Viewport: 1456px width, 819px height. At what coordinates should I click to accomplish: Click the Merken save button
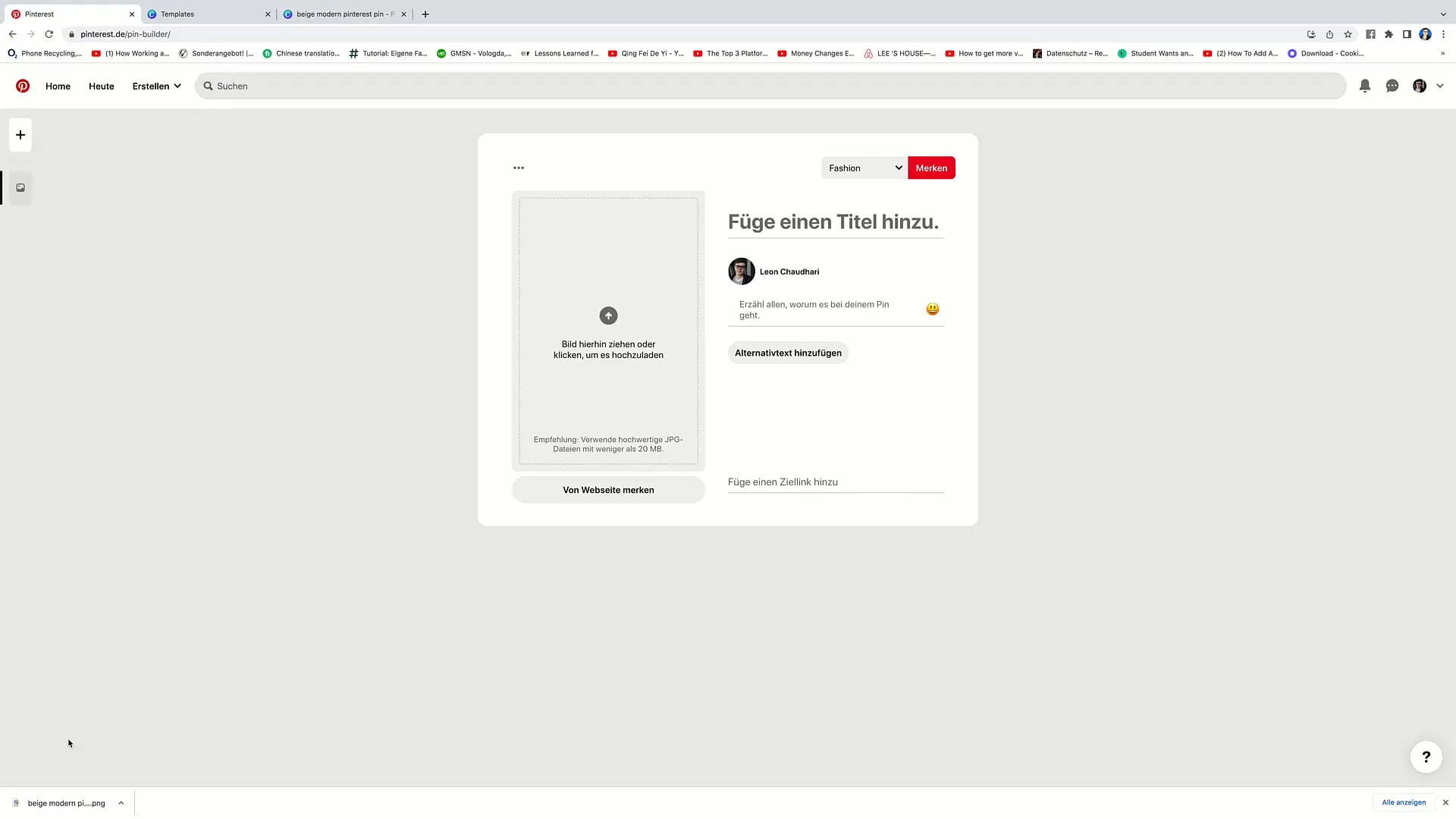click(x=931, y=168)
